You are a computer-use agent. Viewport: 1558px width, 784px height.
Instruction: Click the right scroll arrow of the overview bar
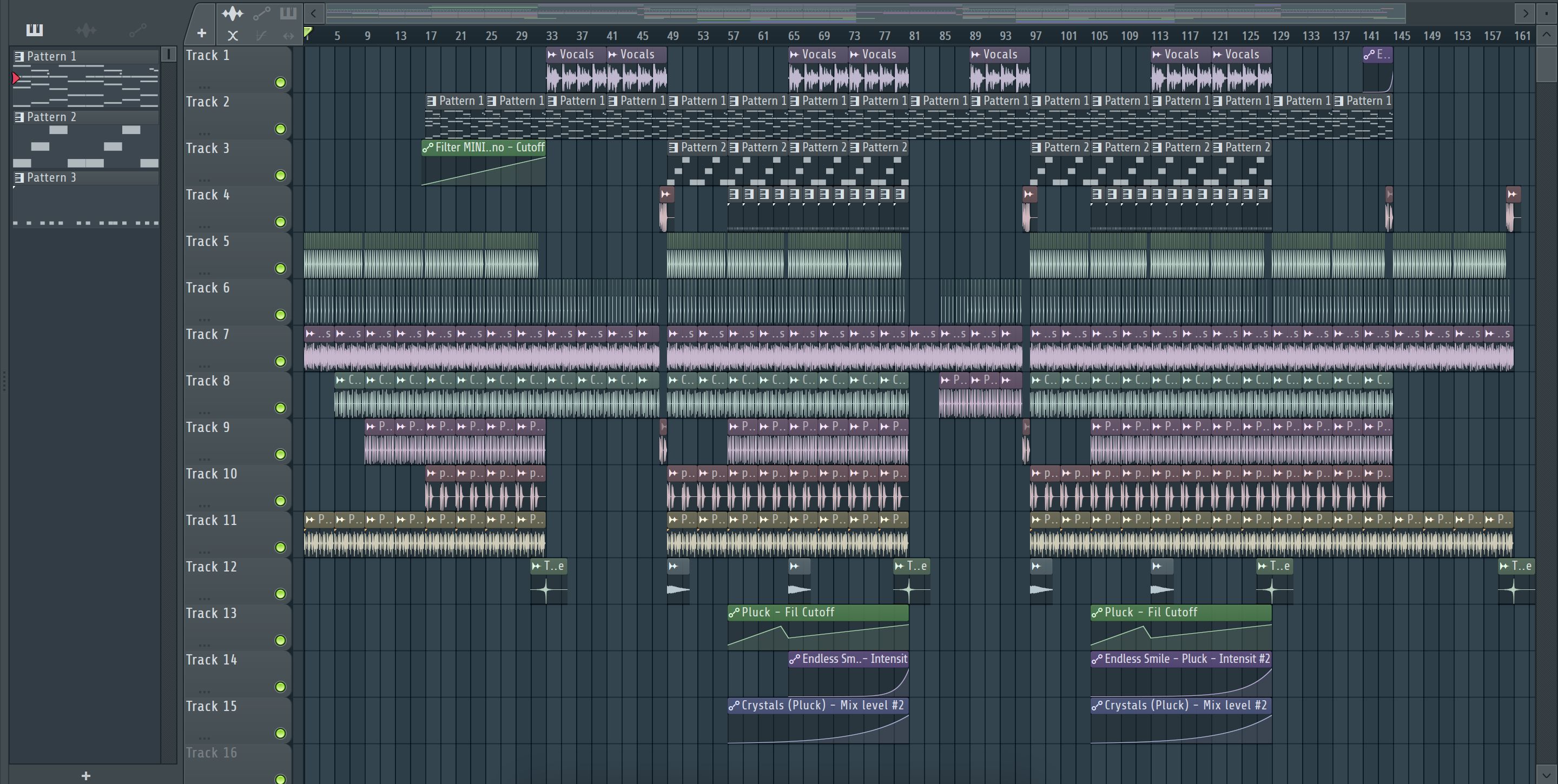(1526, 12)
